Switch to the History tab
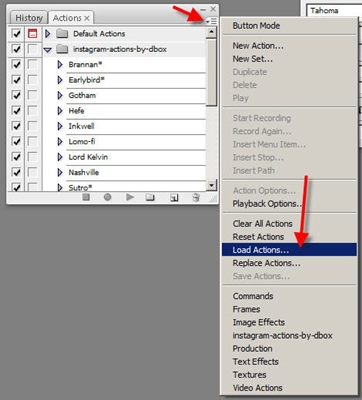Image resolution: width=362 pixels, height=400 pixels. (x=29, y=18)
